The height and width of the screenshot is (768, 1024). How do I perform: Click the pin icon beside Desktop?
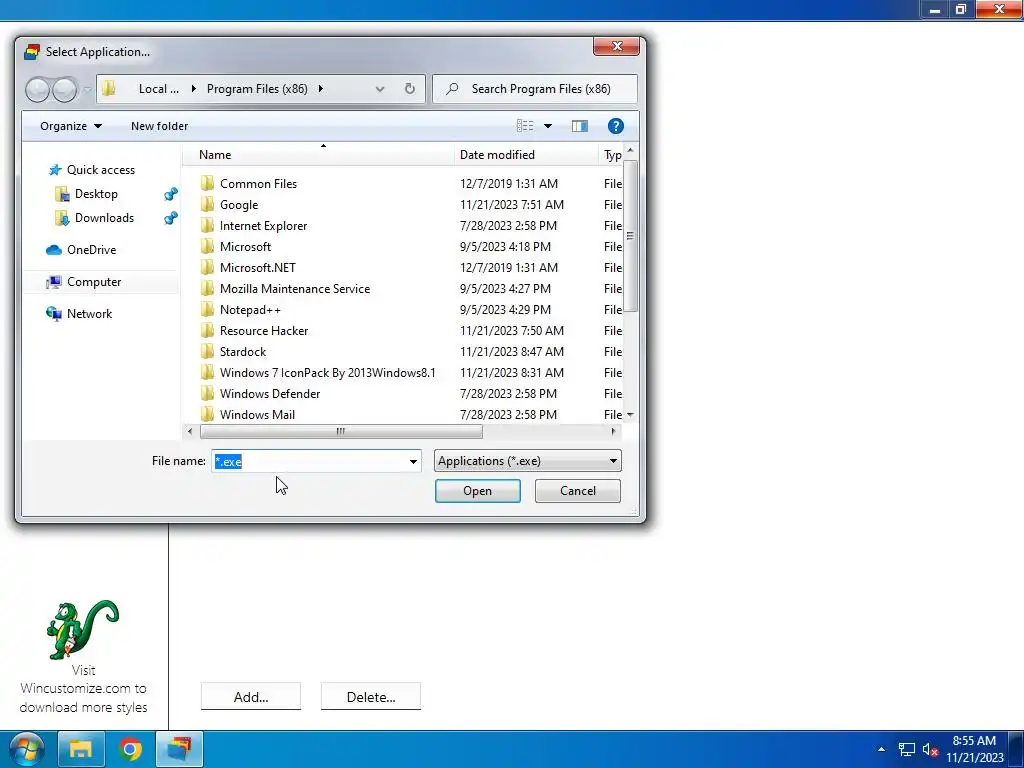click(x=170, y=194)
